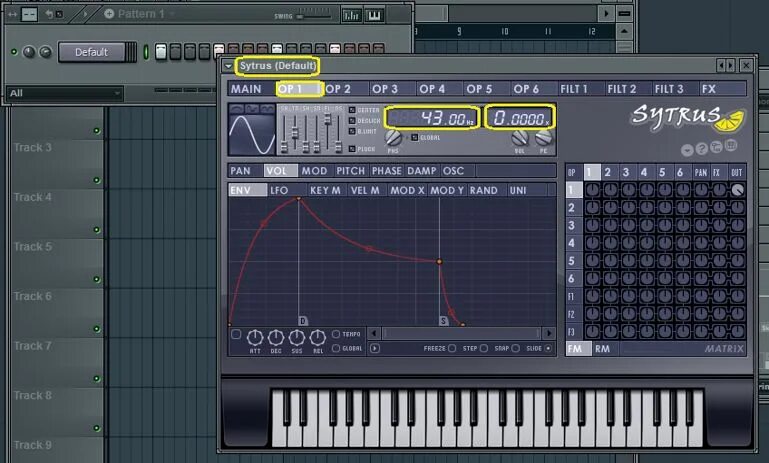The image size is (769, 463).
Task: Toggle the DECLICK checkbox
Action: tap(352, 121)
